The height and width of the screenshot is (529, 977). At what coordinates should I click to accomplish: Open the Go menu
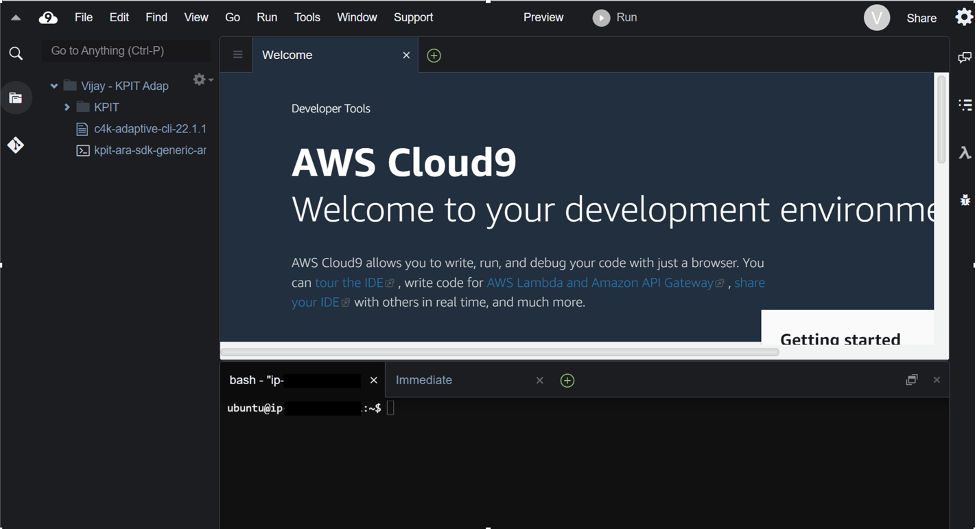[232, 17]
